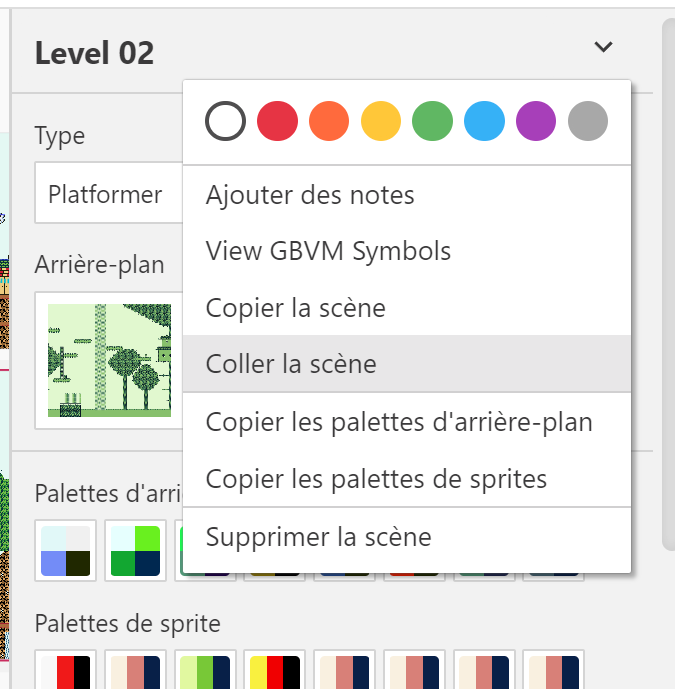Click Coller la scène

[x=291, y=364]
